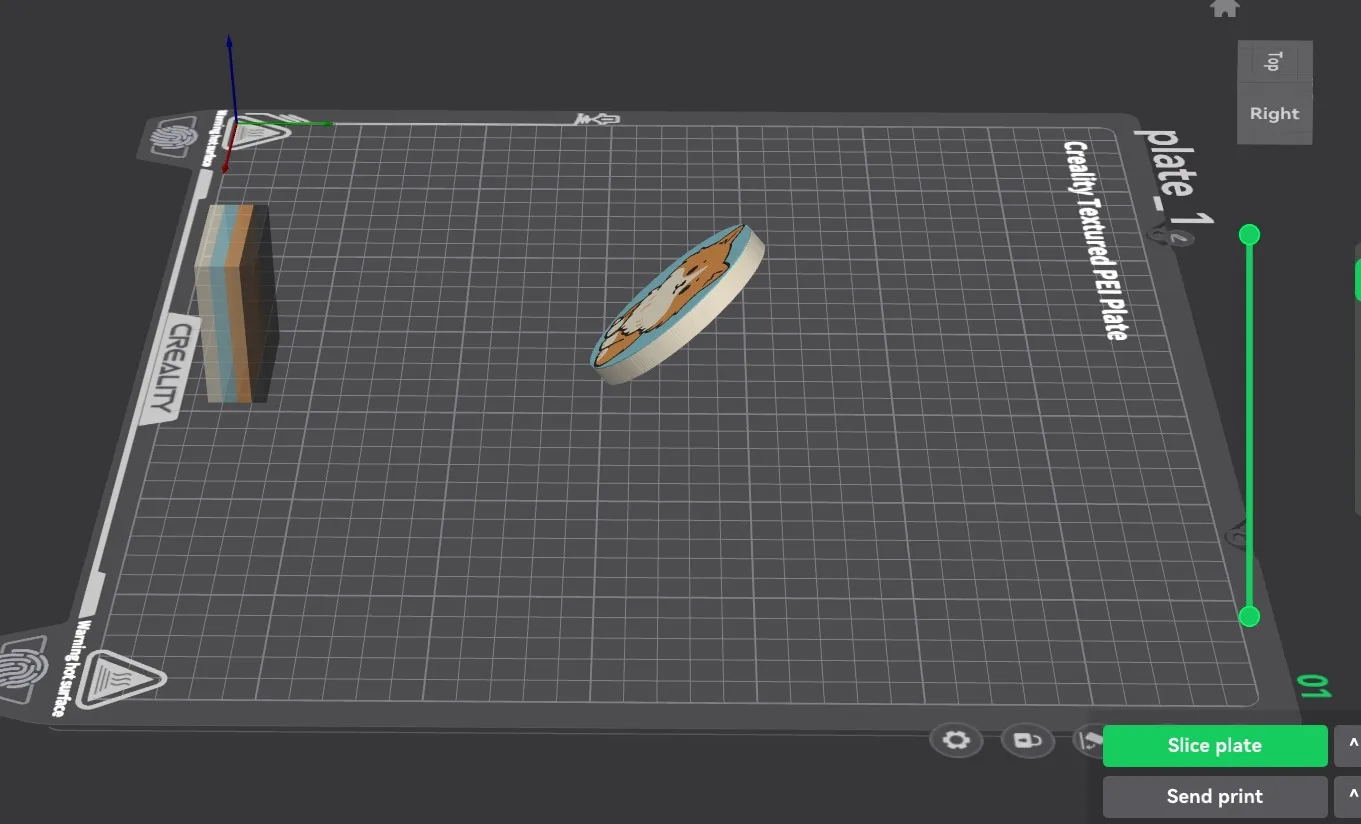Open plate settings gear icon
Screen dimensions: 1361x824
click(x=957, y=741)
